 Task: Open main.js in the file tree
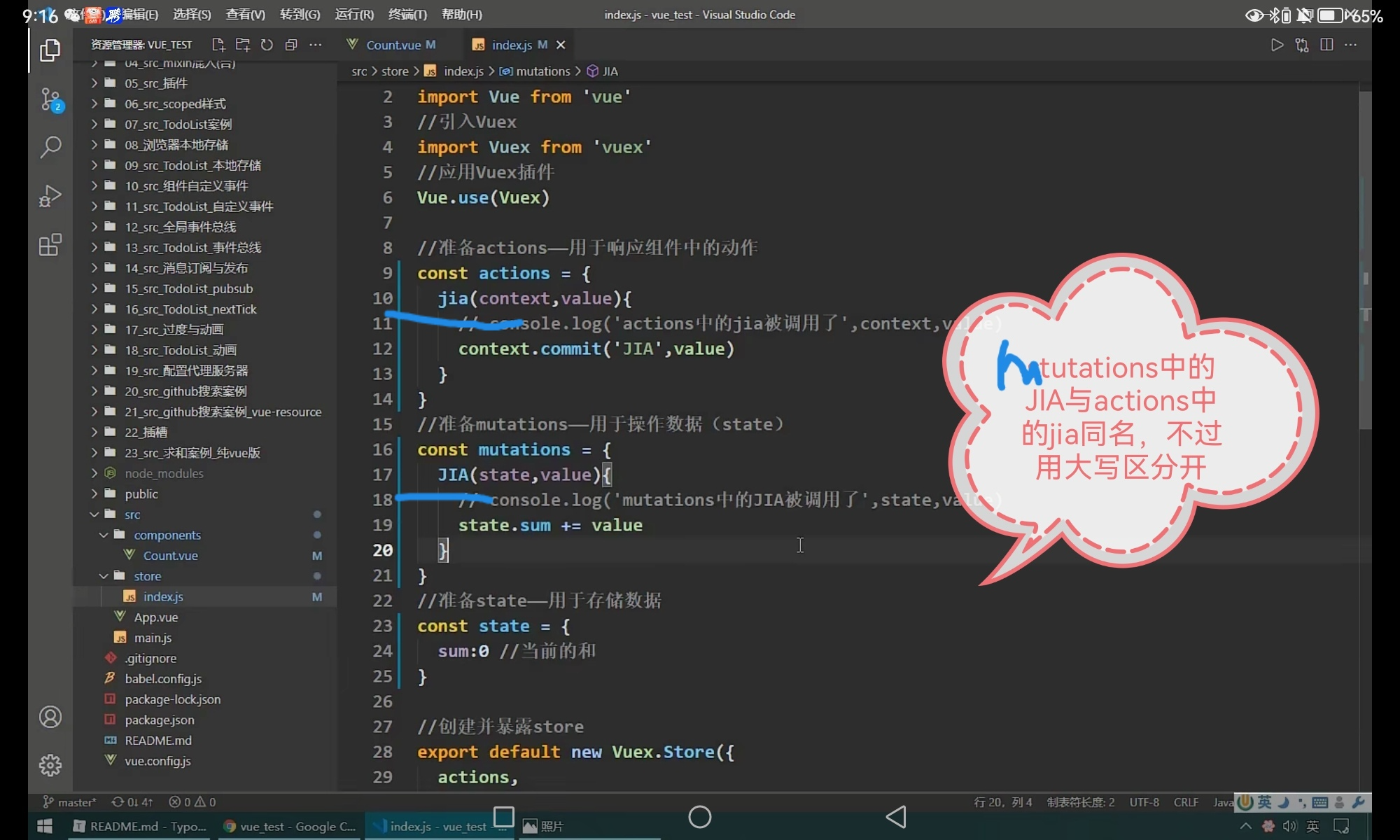click(x=153, y=638)
